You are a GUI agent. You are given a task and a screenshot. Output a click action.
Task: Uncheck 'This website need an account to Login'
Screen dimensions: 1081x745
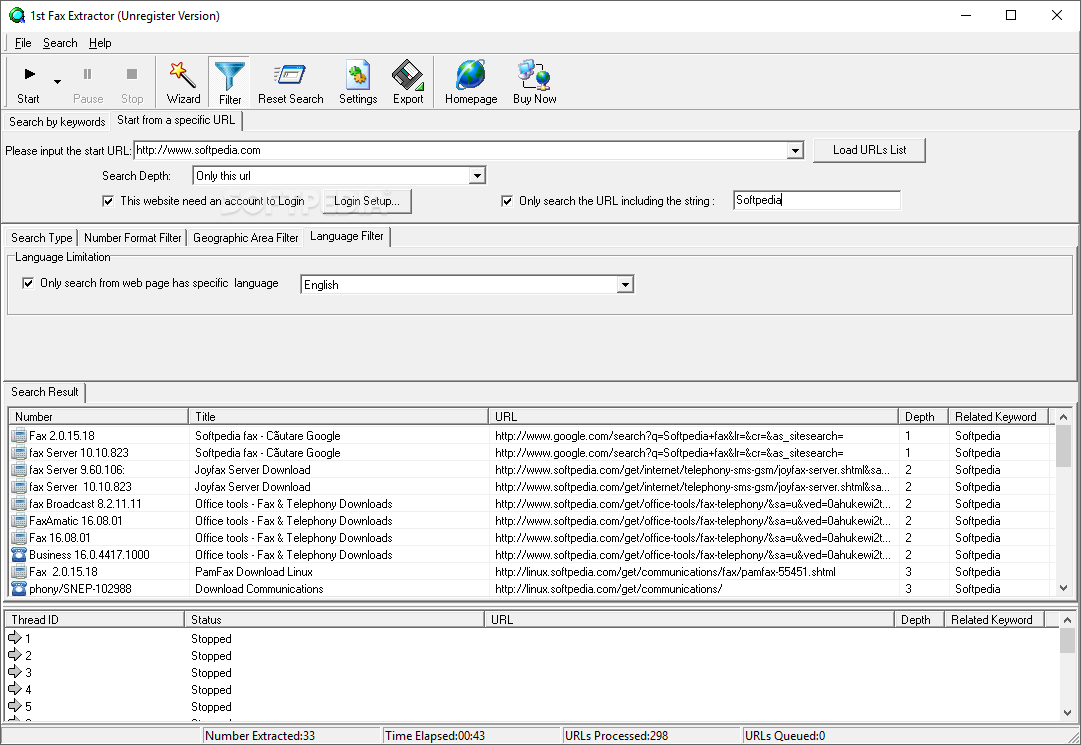pos(108,201)
